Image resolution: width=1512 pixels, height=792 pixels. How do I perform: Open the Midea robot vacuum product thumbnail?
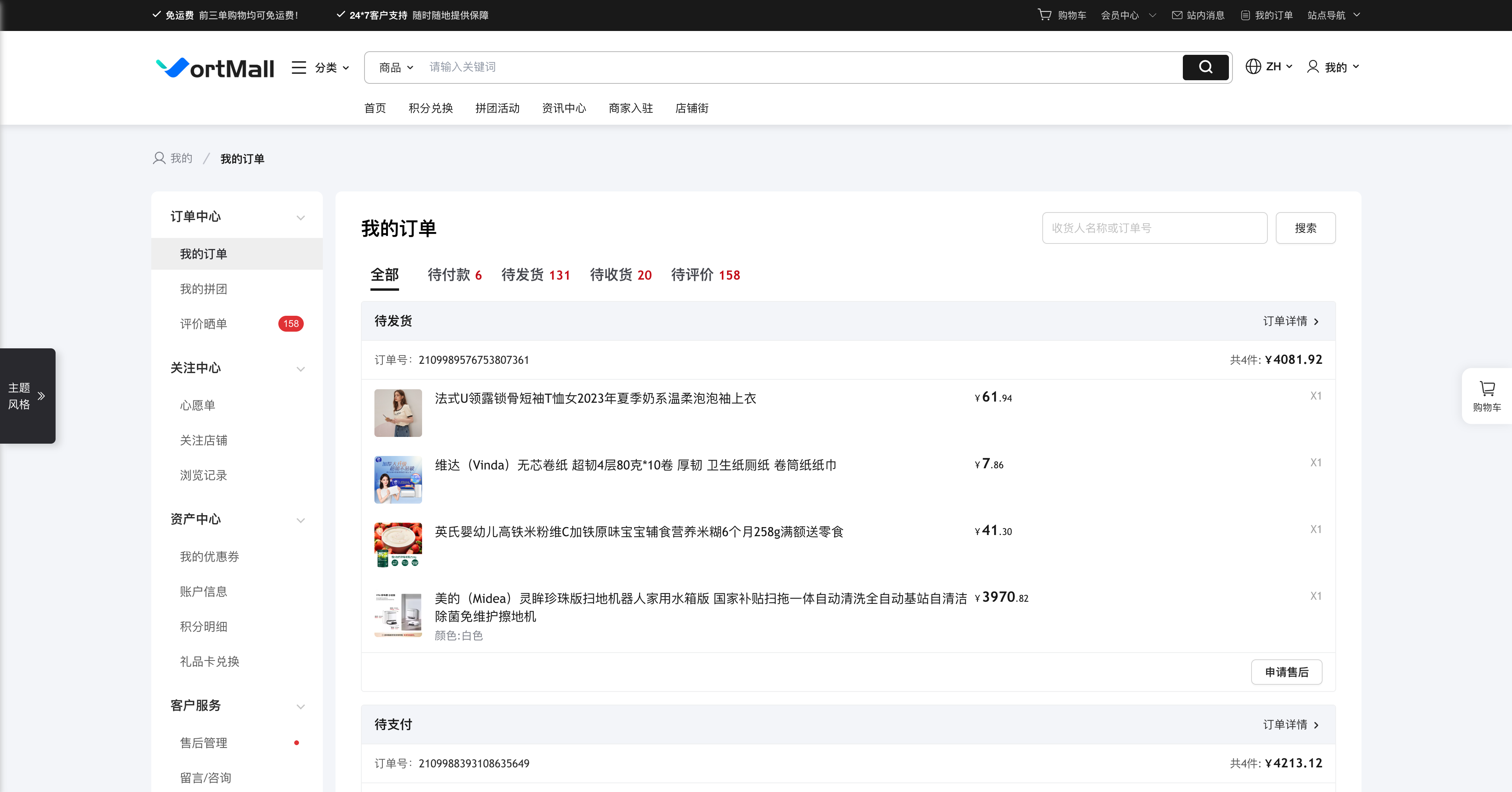[398, 615]
